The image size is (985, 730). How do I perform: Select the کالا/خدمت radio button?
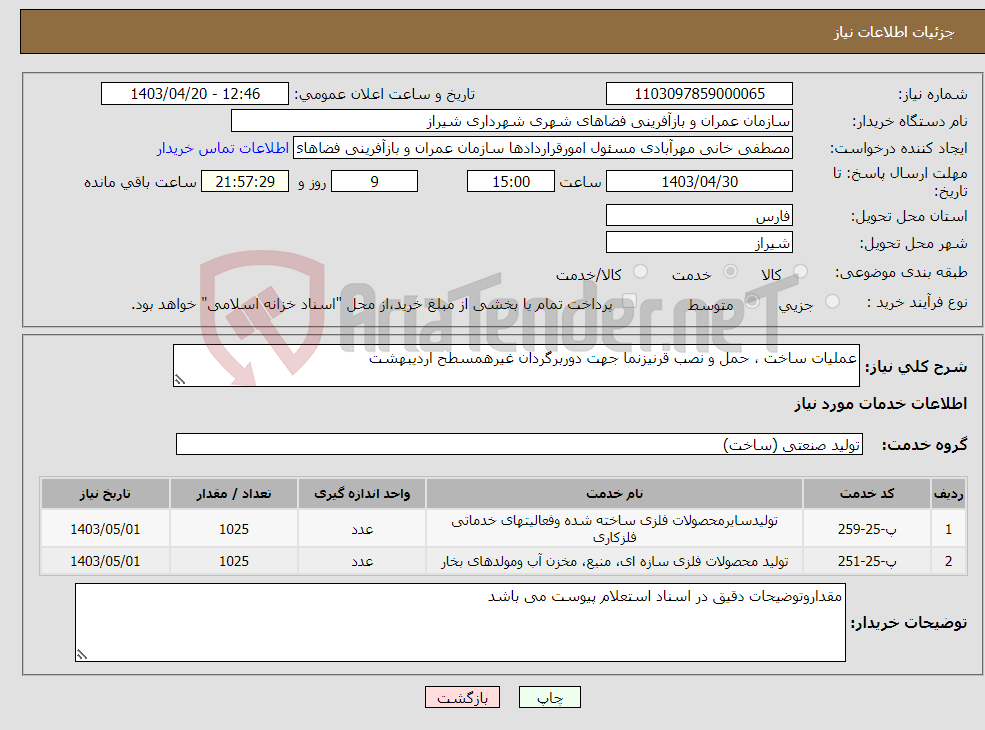tap(640, 271)
